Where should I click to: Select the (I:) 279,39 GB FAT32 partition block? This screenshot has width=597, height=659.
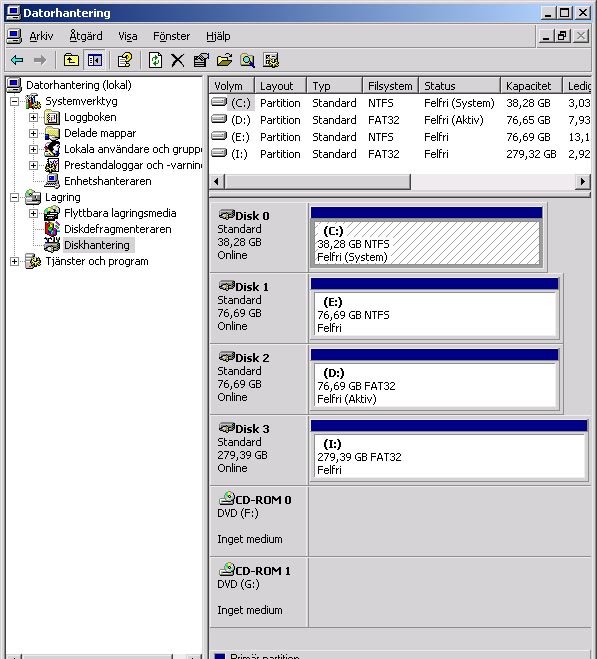point(449,456)
